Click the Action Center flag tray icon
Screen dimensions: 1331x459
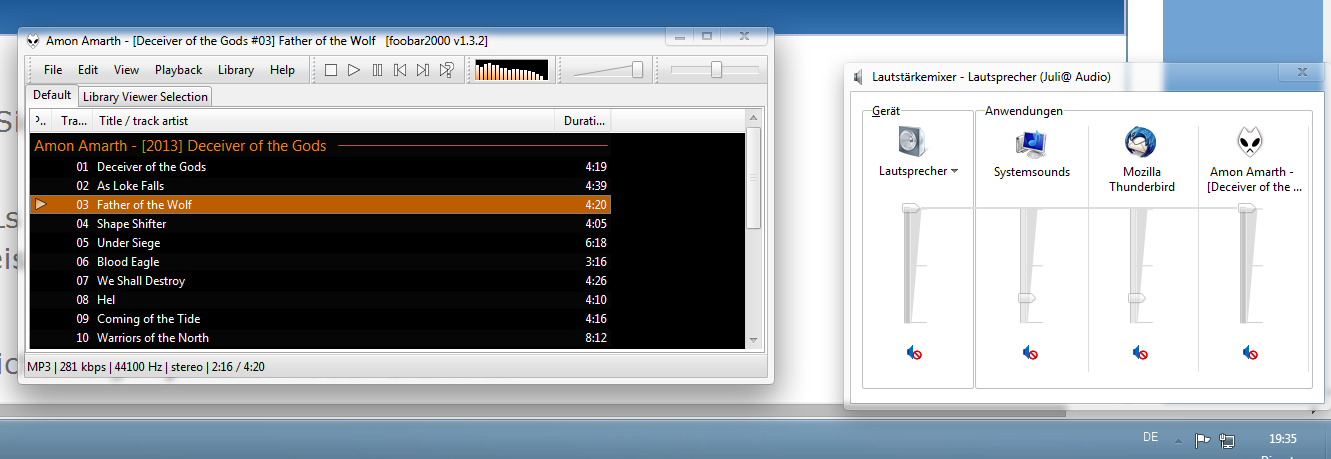tap(1204, 439)
